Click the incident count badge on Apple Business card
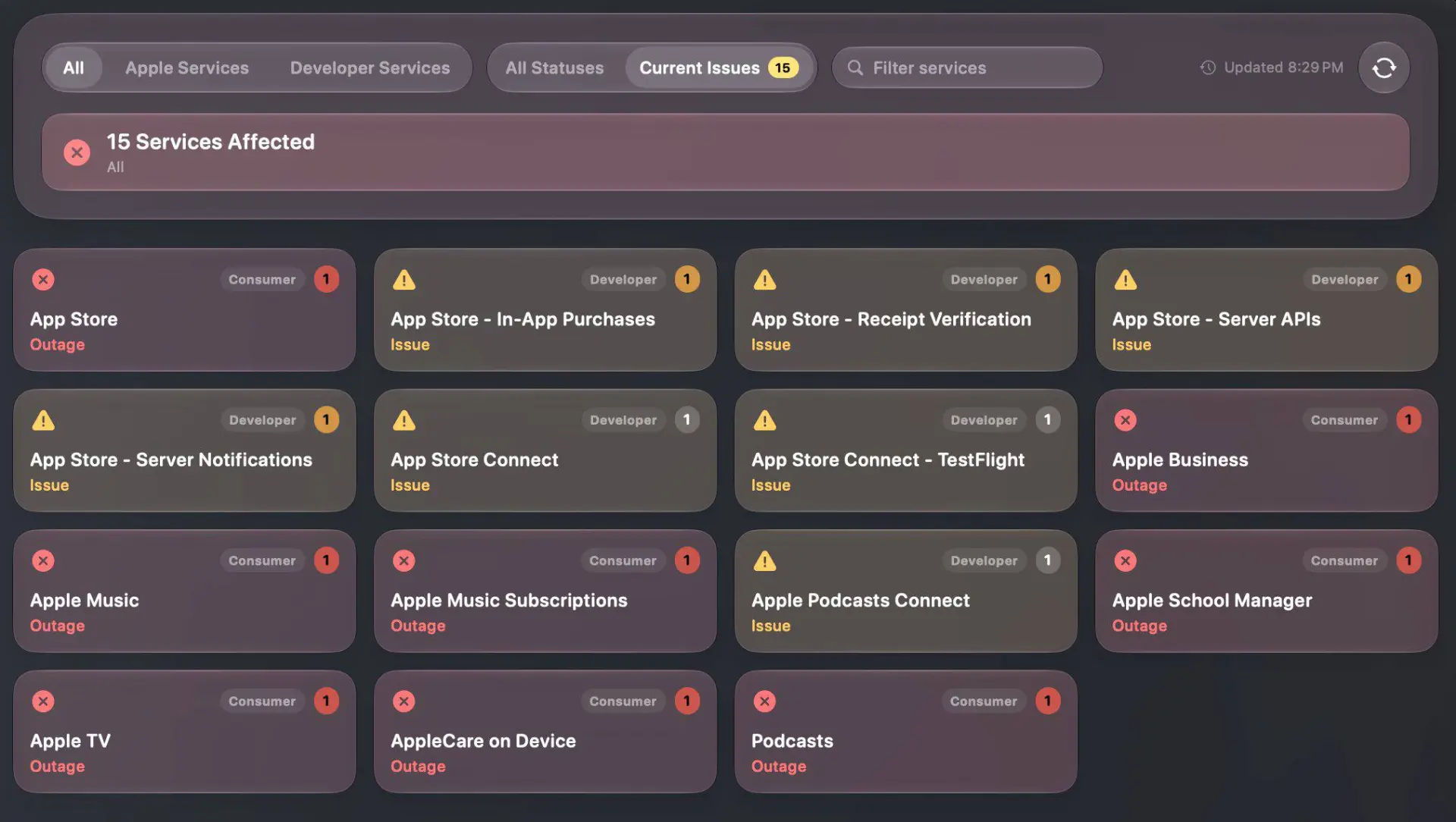 coord(1408,420)
